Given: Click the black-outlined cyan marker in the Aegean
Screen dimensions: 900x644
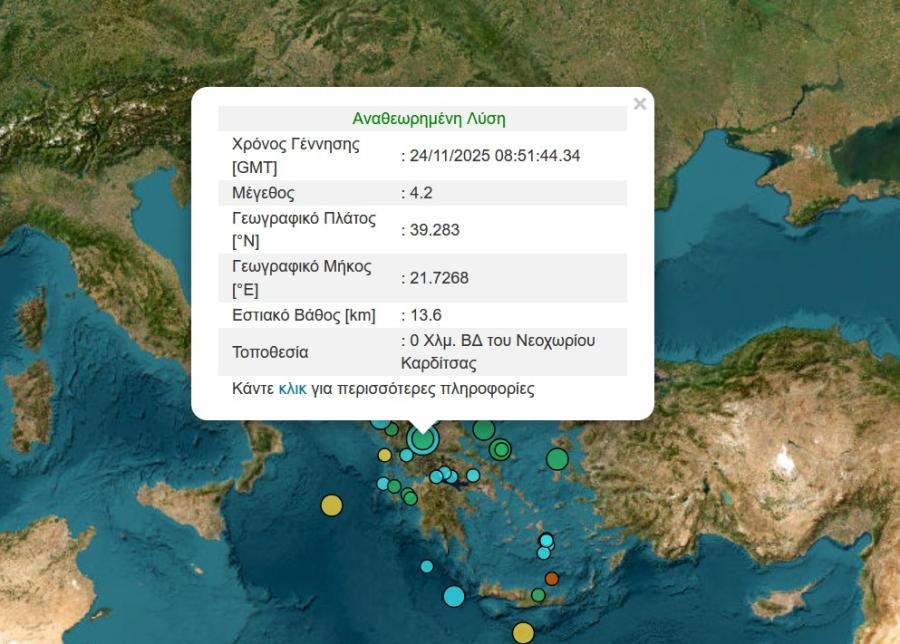Looking at the screenshot, I should coord(546,541).
